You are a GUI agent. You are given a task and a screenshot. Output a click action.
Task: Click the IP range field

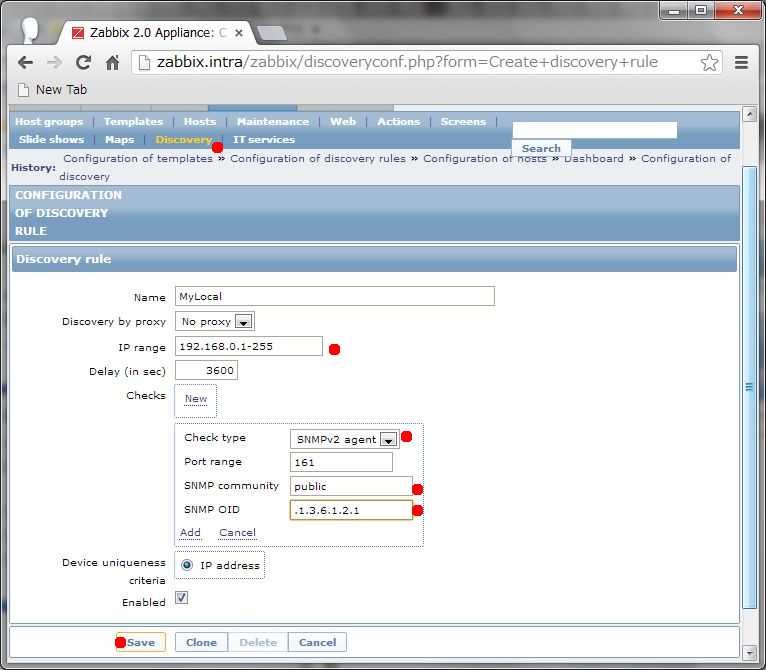249,346
